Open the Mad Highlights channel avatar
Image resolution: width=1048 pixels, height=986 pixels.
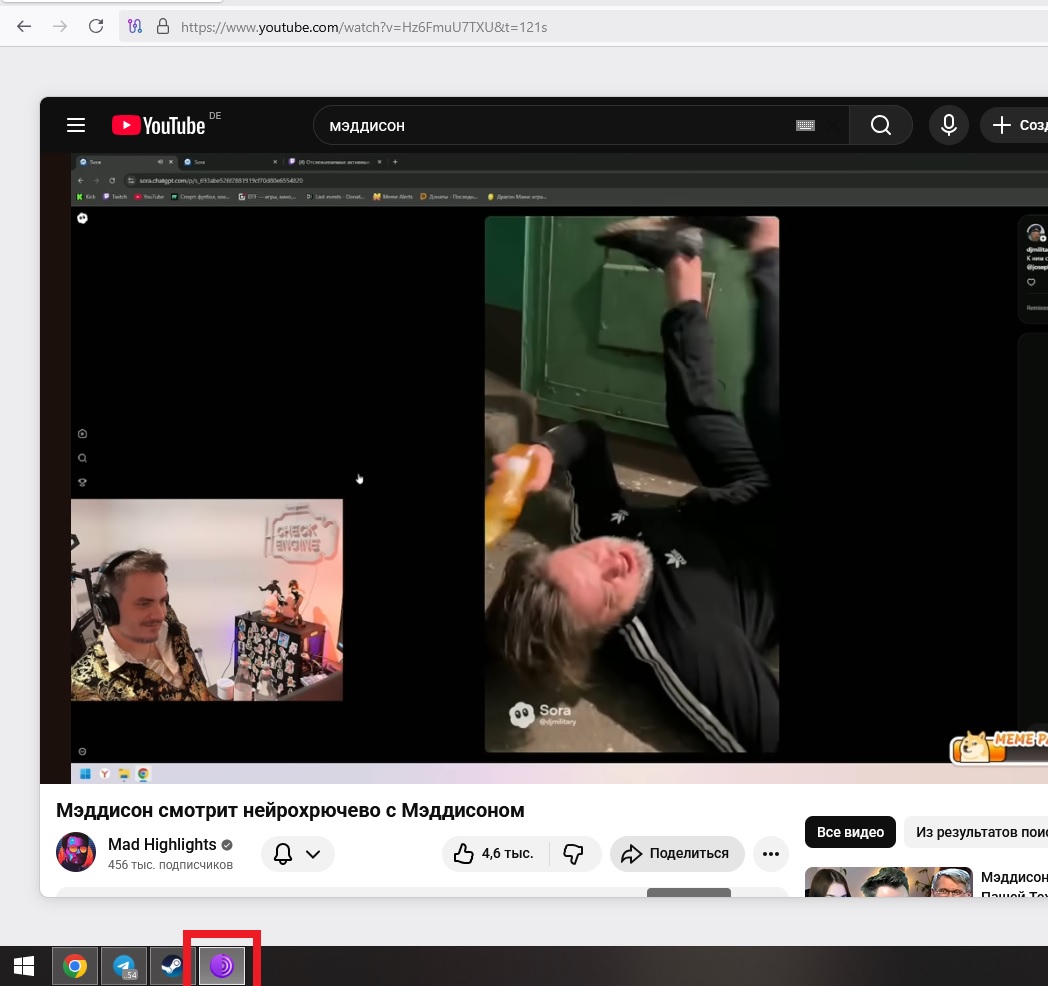[76, 852]
